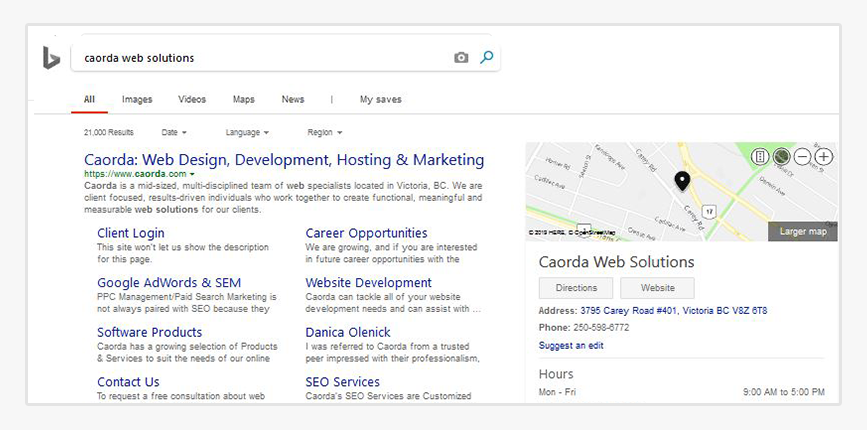This screenshot has width=867, height=430.
Task: Switch to the Images tab
Action: pyautogui.click(x=137, y=99)
